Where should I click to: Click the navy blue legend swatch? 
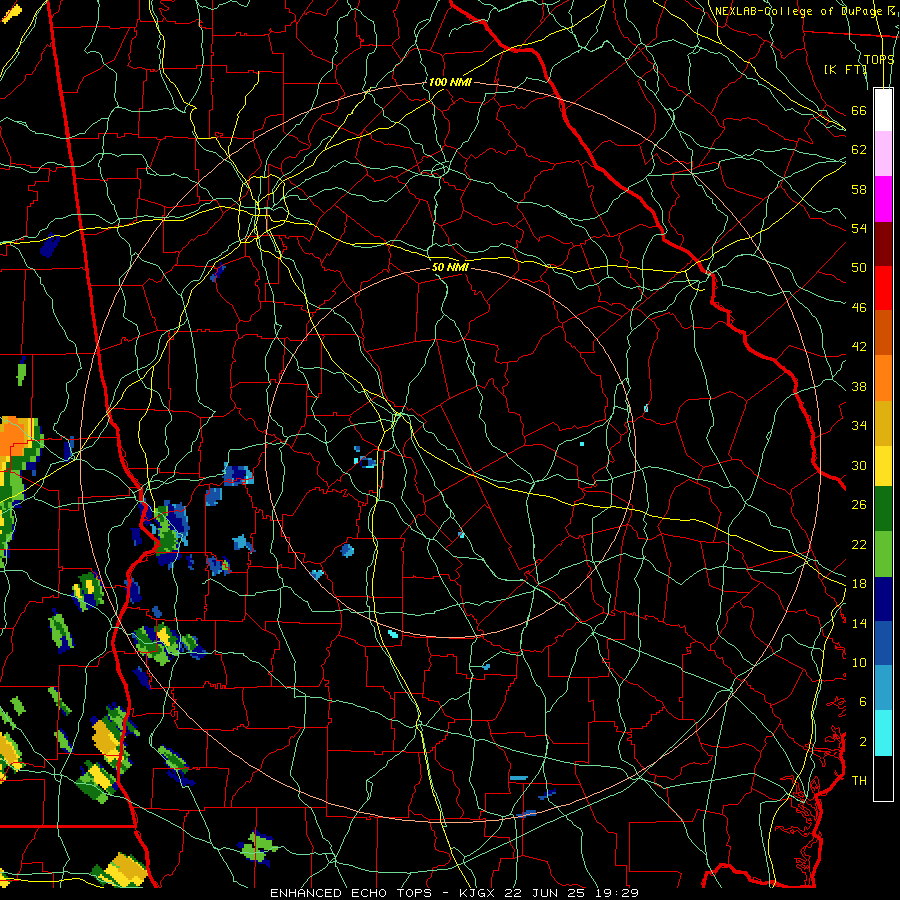[883, 598]
